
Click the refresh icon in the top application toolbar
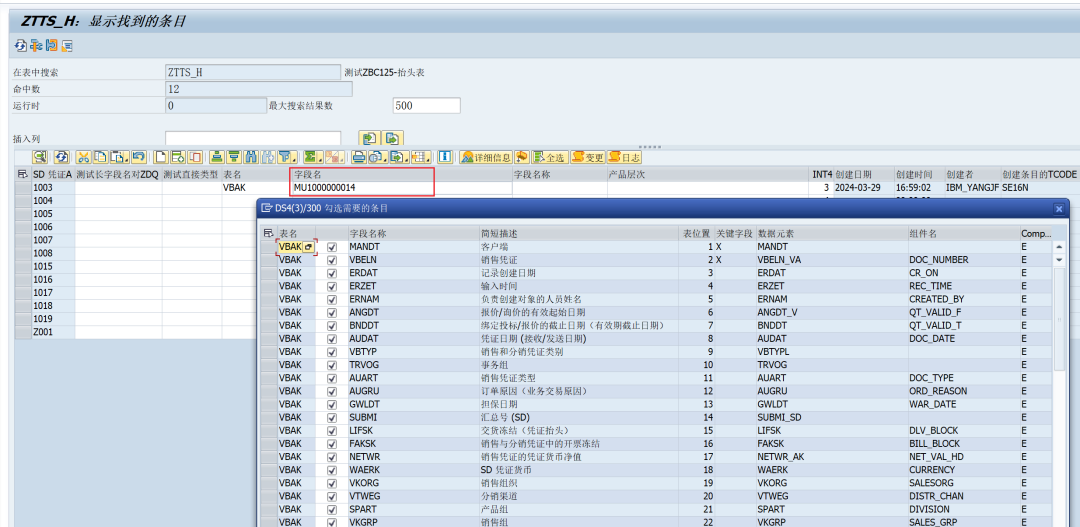20,46
